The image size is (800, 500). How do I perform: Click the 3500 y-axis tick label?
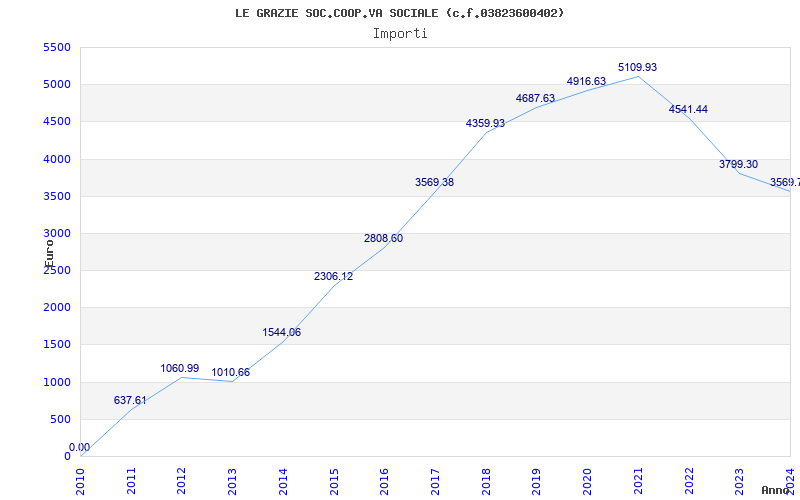click(x=57, y=196)
